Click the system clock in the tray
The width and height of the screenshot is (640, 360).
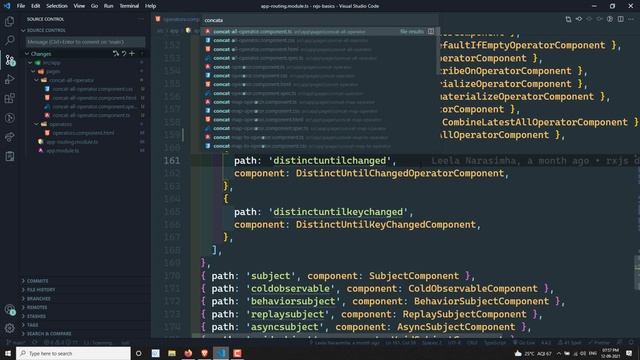(x=610, y=353)
